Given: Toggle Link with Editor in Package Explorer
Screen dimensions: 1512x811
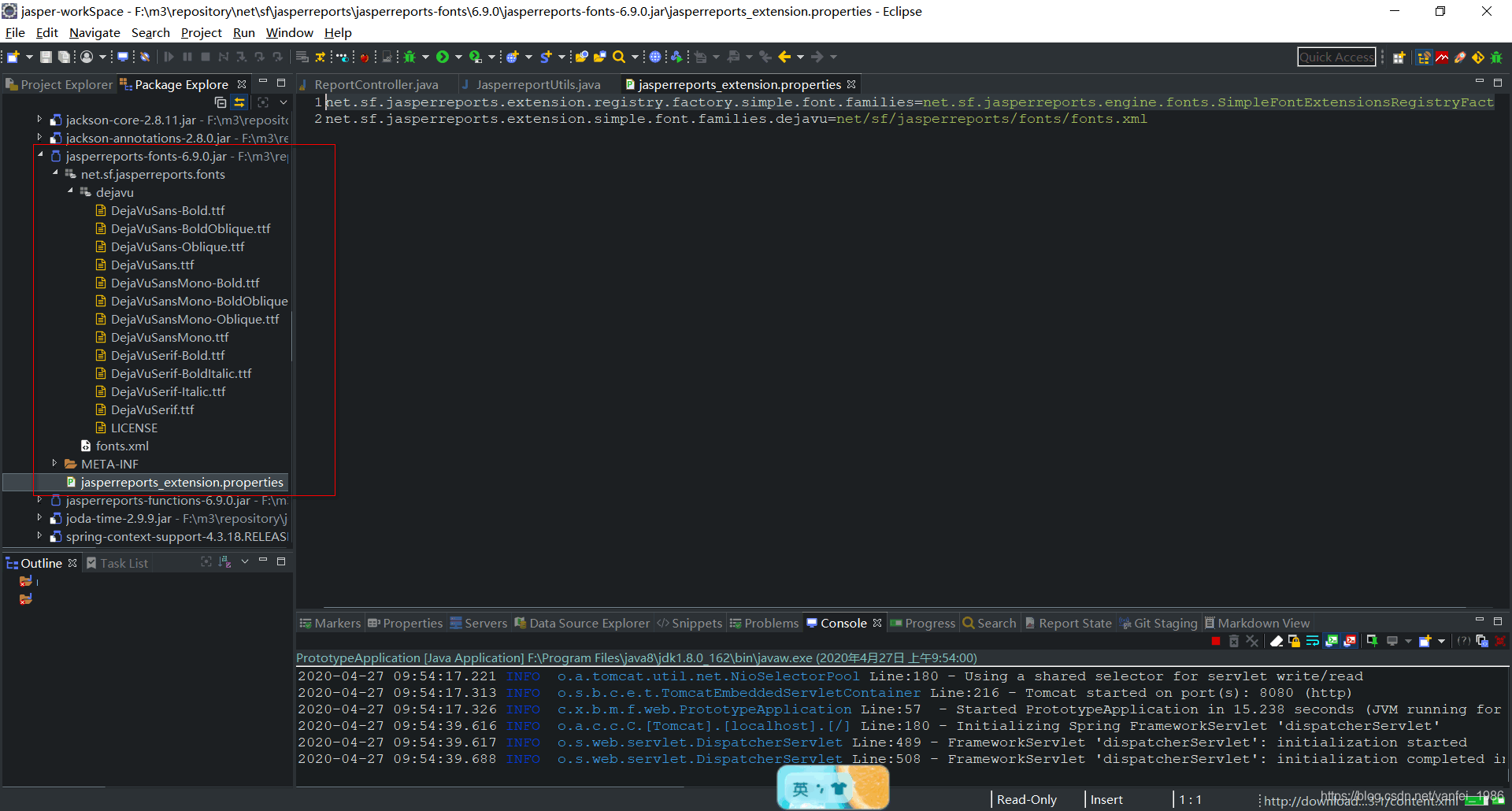Looking at the screenshot, I should click(x=239, y=102).
